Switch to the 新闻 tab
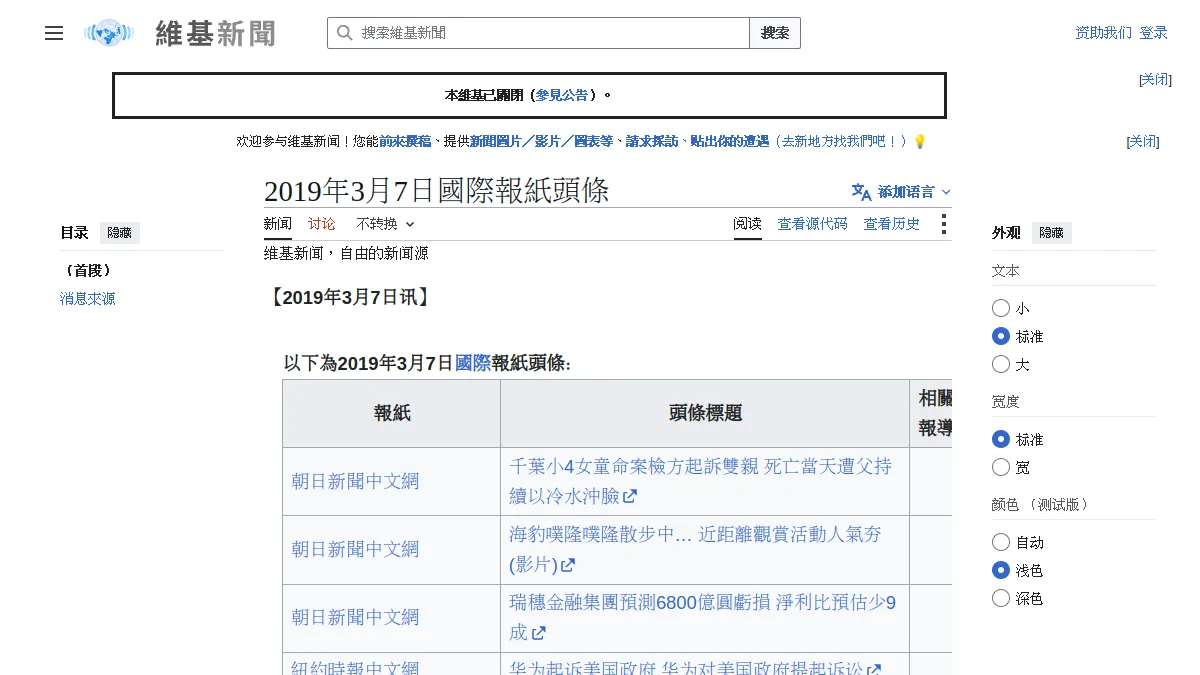This screenshot has height=675, width=1200. click(x=278, y=224)
